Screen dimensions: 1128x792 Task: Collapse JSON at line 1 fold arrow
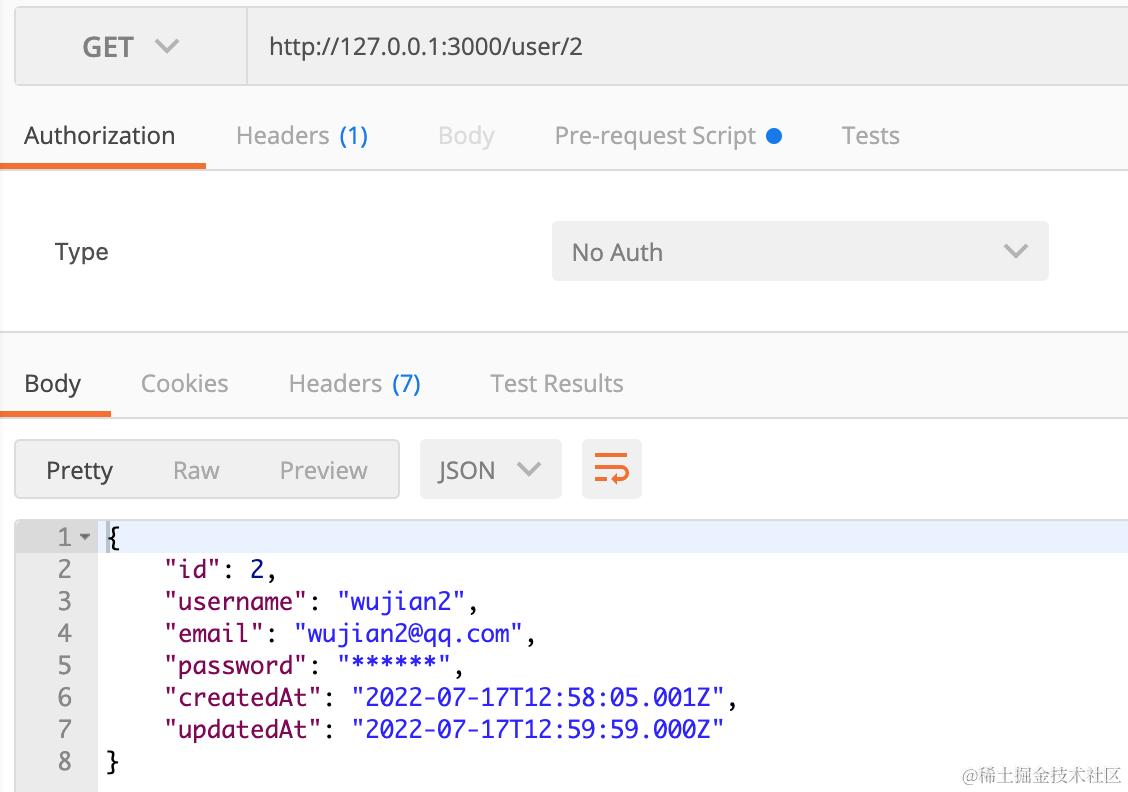coord(85,538)
